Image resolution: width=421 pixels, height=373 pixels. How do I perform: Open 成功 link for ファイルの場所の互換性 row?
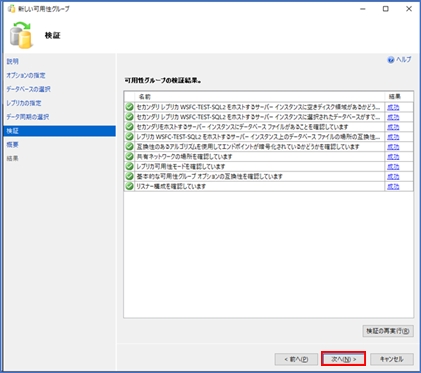393,137
